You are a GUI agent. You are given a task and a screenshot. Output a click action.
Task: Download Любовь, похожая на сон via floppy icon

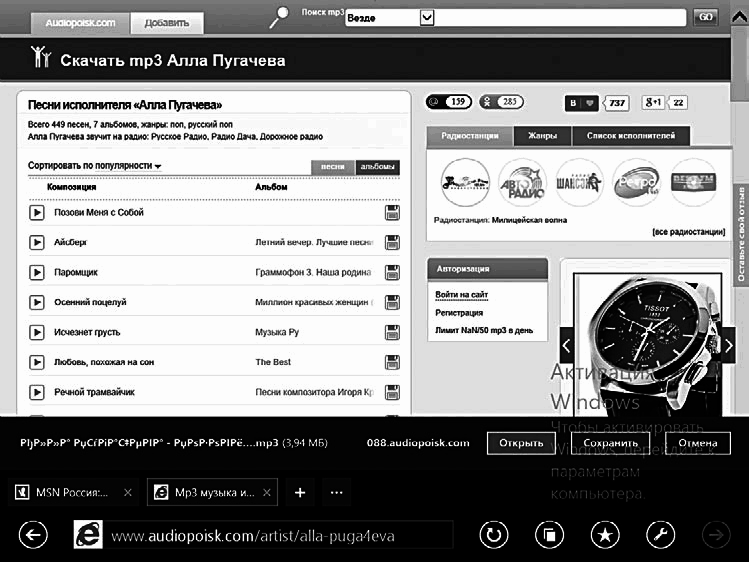[x=392, y=362]
